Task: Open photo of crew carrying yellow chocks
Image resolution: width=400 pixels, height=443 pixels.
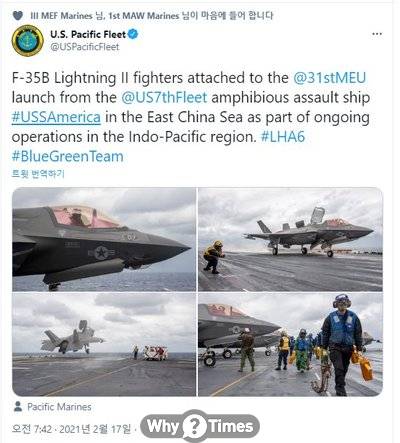Action: tap(290, 345)
